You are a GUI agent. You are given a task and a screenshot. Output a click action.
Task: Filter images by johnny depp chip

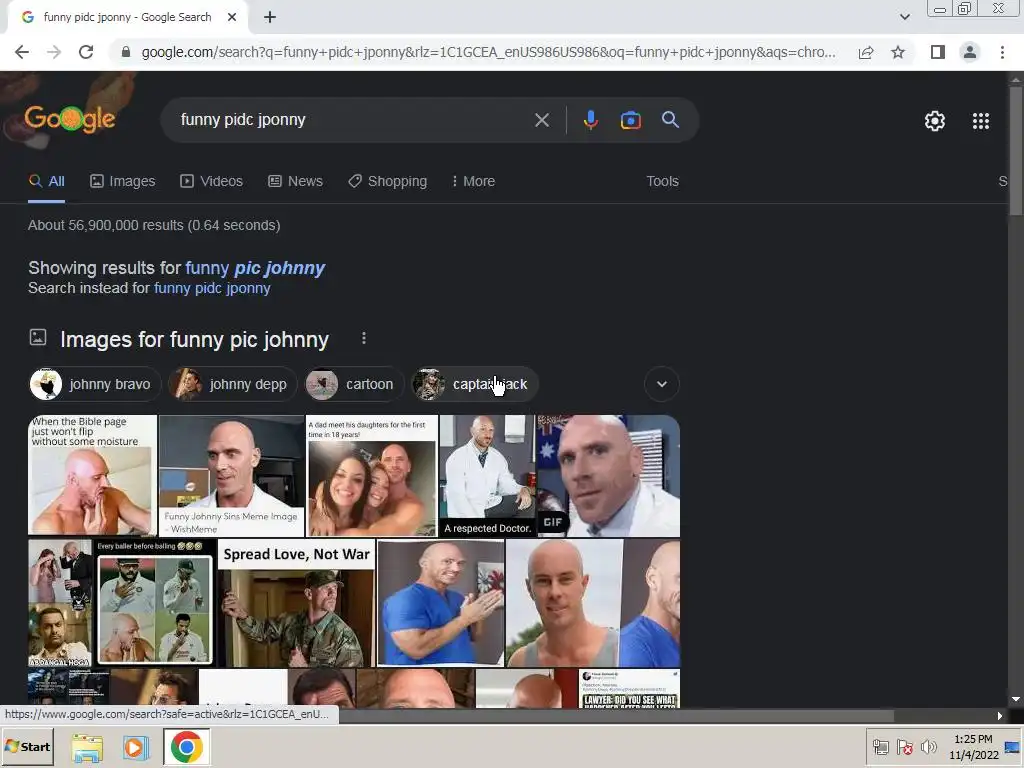pos(232,384)
